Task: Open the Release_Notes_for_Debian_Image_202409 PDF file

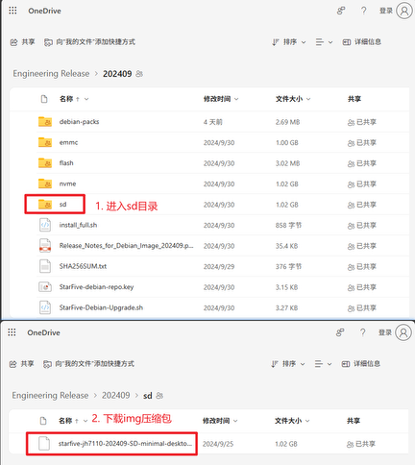Action: pyautogui.click(x=126, y=246)
